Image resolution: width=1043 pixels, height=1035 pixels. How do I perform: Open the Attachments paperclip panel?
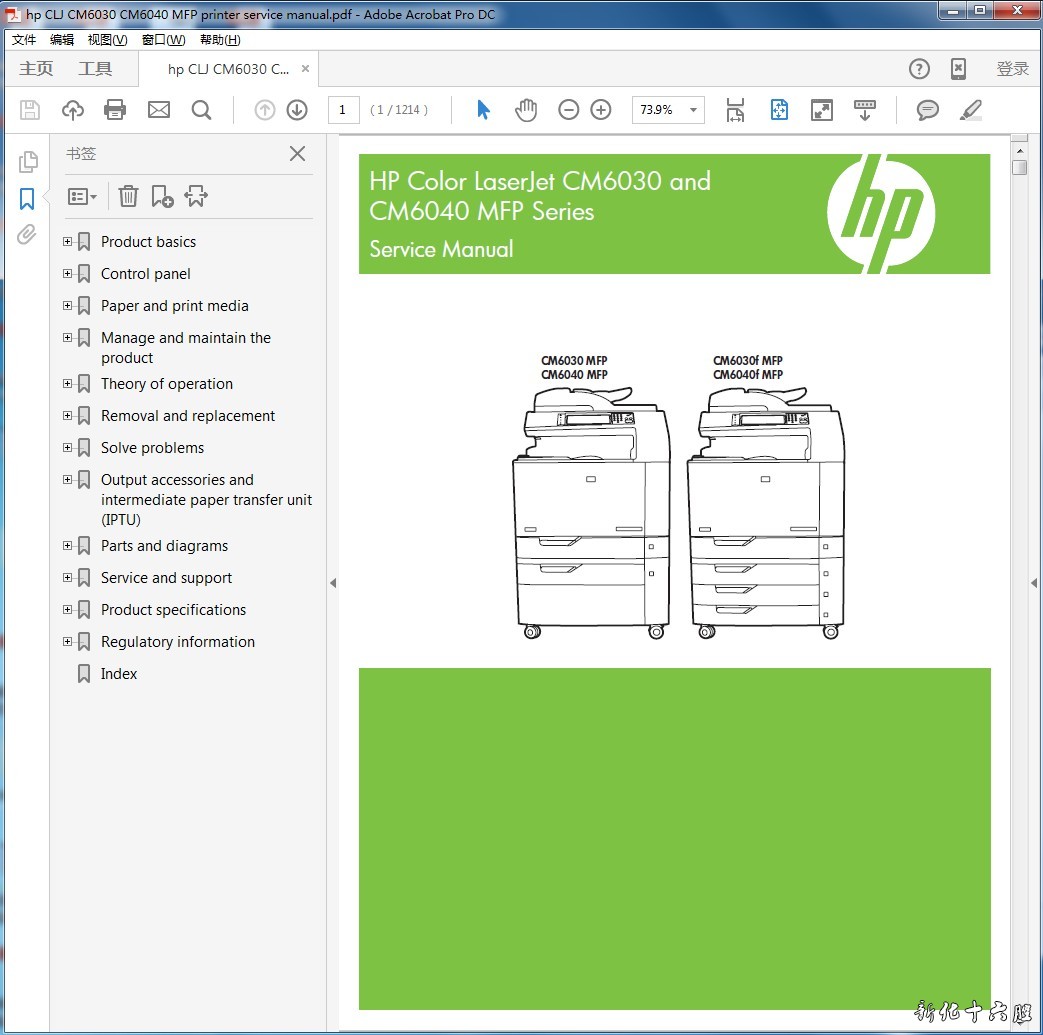pos(27,235)
